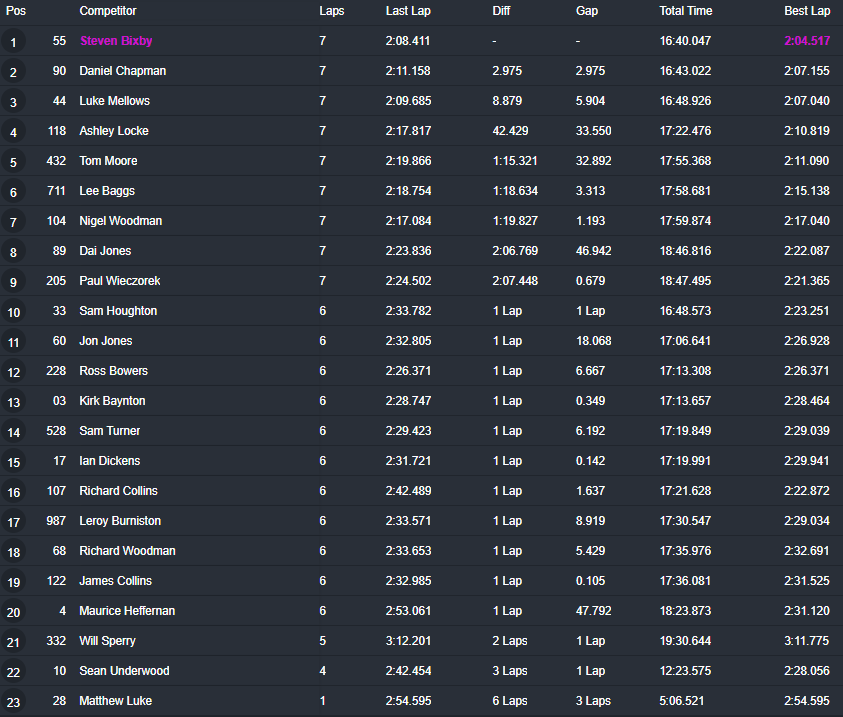Click position 20 circle badge

[x=13, y=612]
